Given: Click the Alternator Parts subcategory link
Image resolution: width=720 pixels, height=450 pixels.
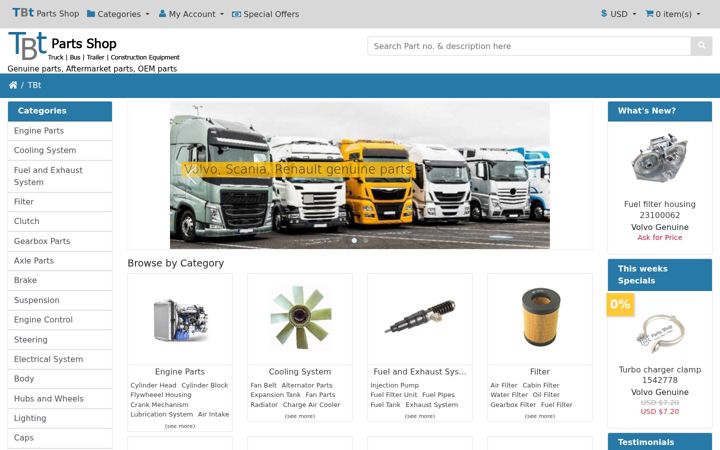Looking at the screenshot, I should point(307,385).
